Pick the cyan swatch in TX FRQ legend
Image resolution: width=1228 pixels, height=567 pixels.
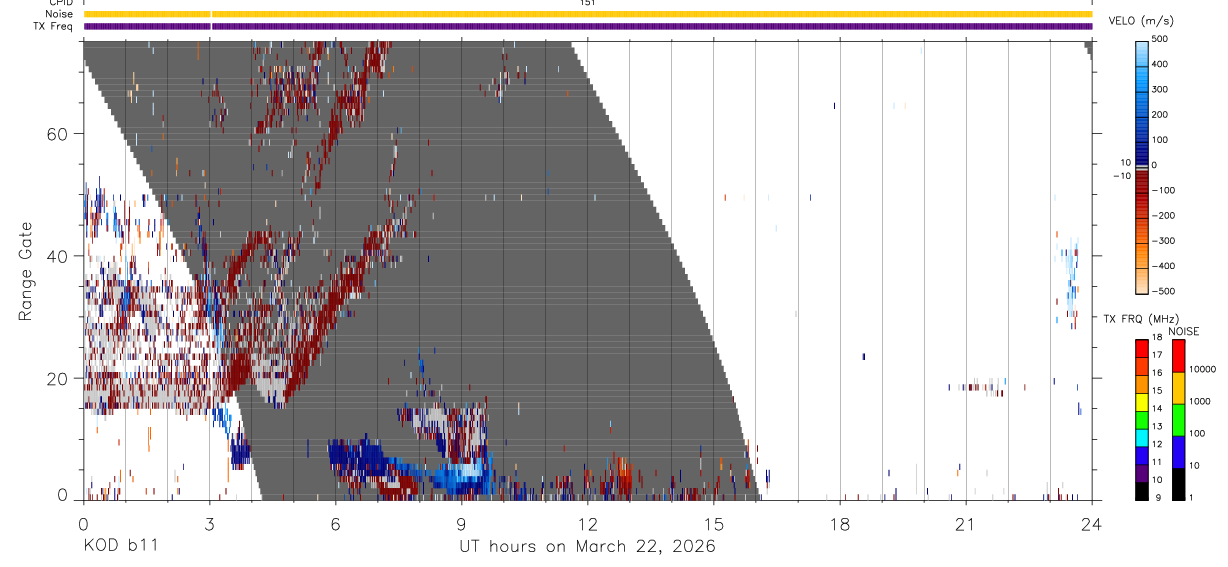pos(1141,437)
